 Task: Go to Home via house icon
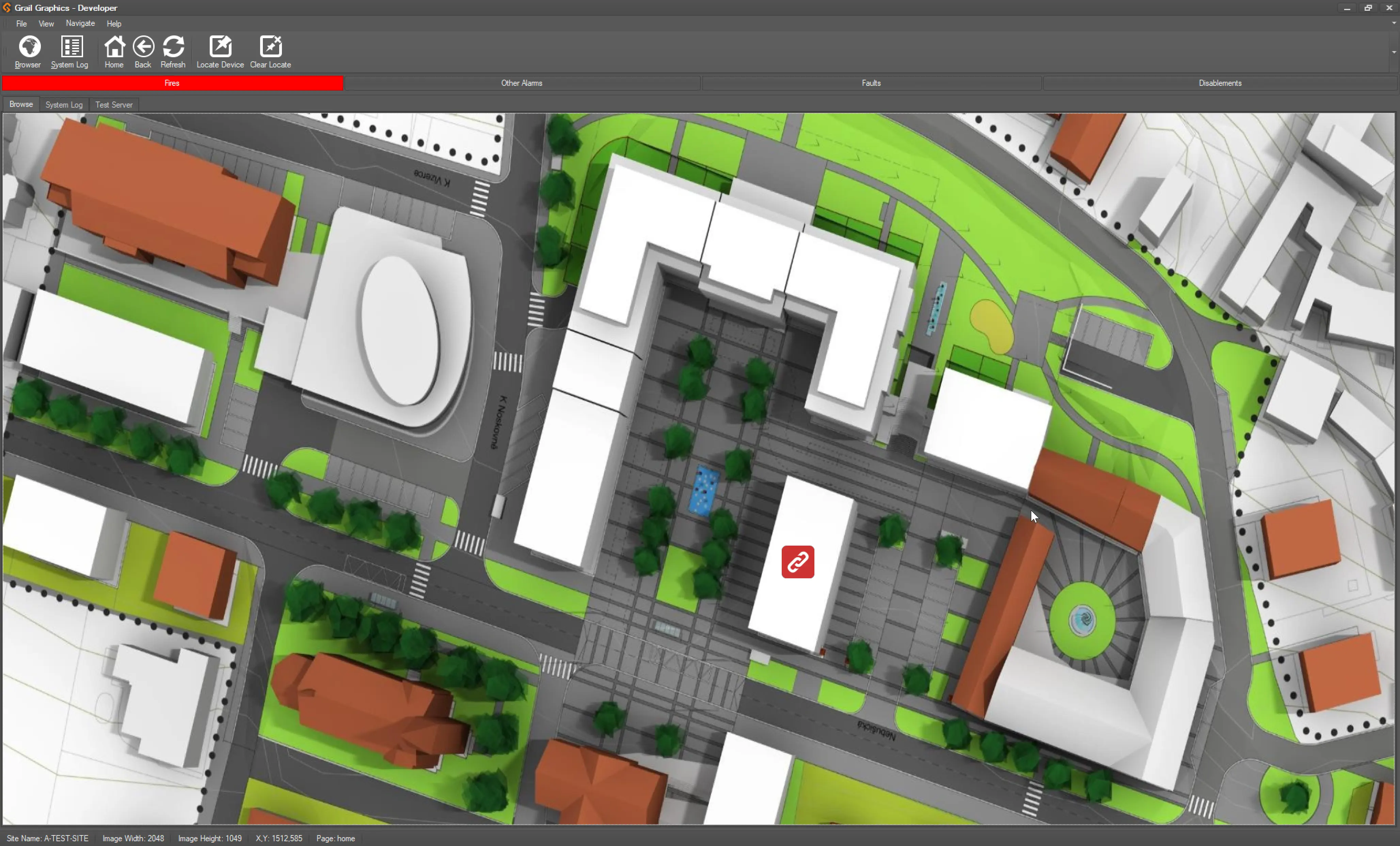(x=114, y=47)
